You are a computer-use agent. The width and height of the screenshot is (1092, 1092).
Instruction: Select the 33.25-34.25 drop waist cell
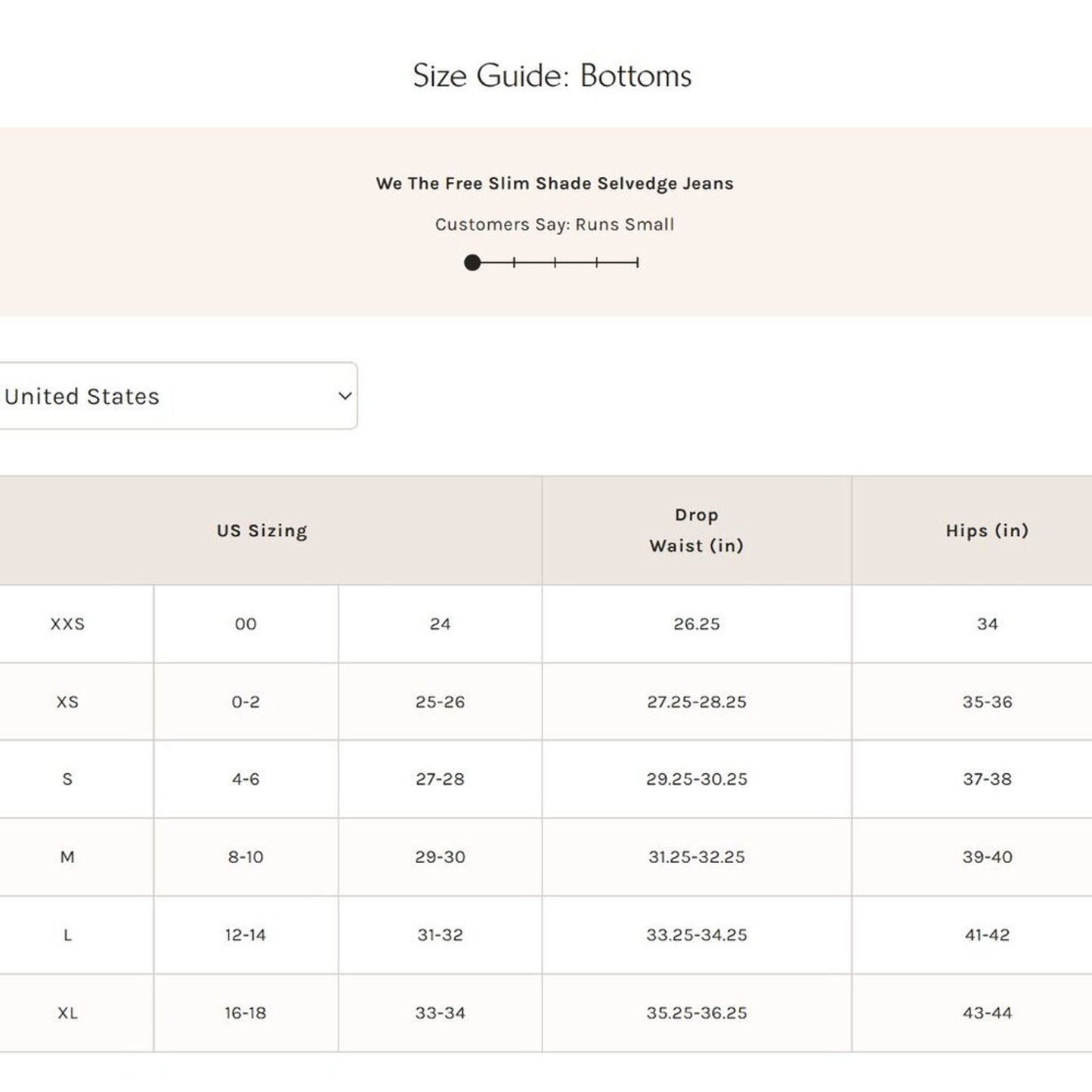[696, 935]
